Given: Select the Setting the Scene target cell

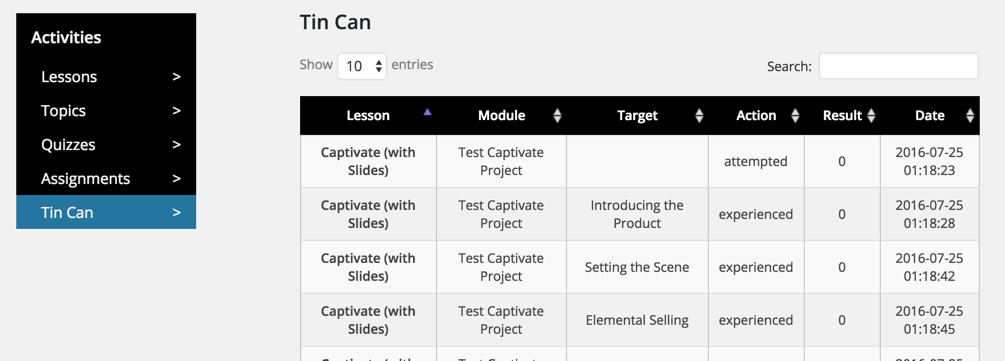Looking at the screenshot, I should (637, 267).
